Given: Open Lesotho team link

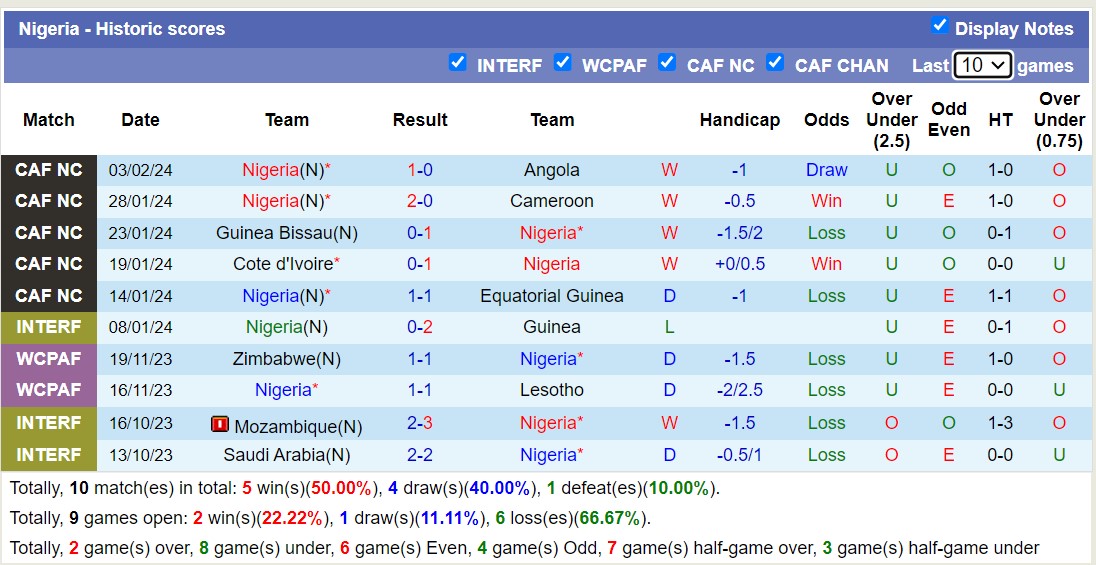Looking at the screenshot, I should pyautogui.click(x=551, y=390).
